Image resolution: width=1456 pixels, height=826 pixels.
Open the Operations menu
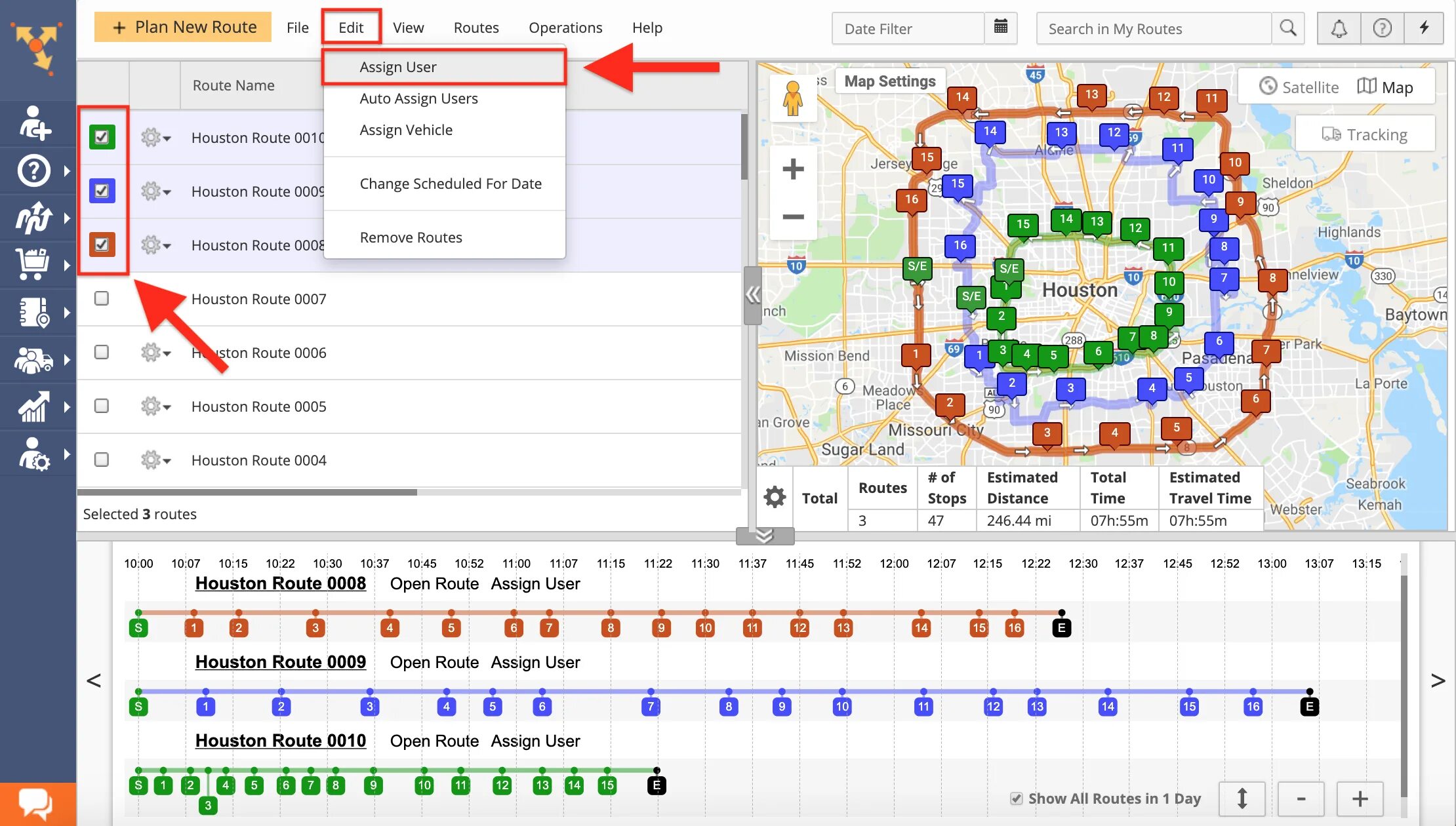point(565,28)
